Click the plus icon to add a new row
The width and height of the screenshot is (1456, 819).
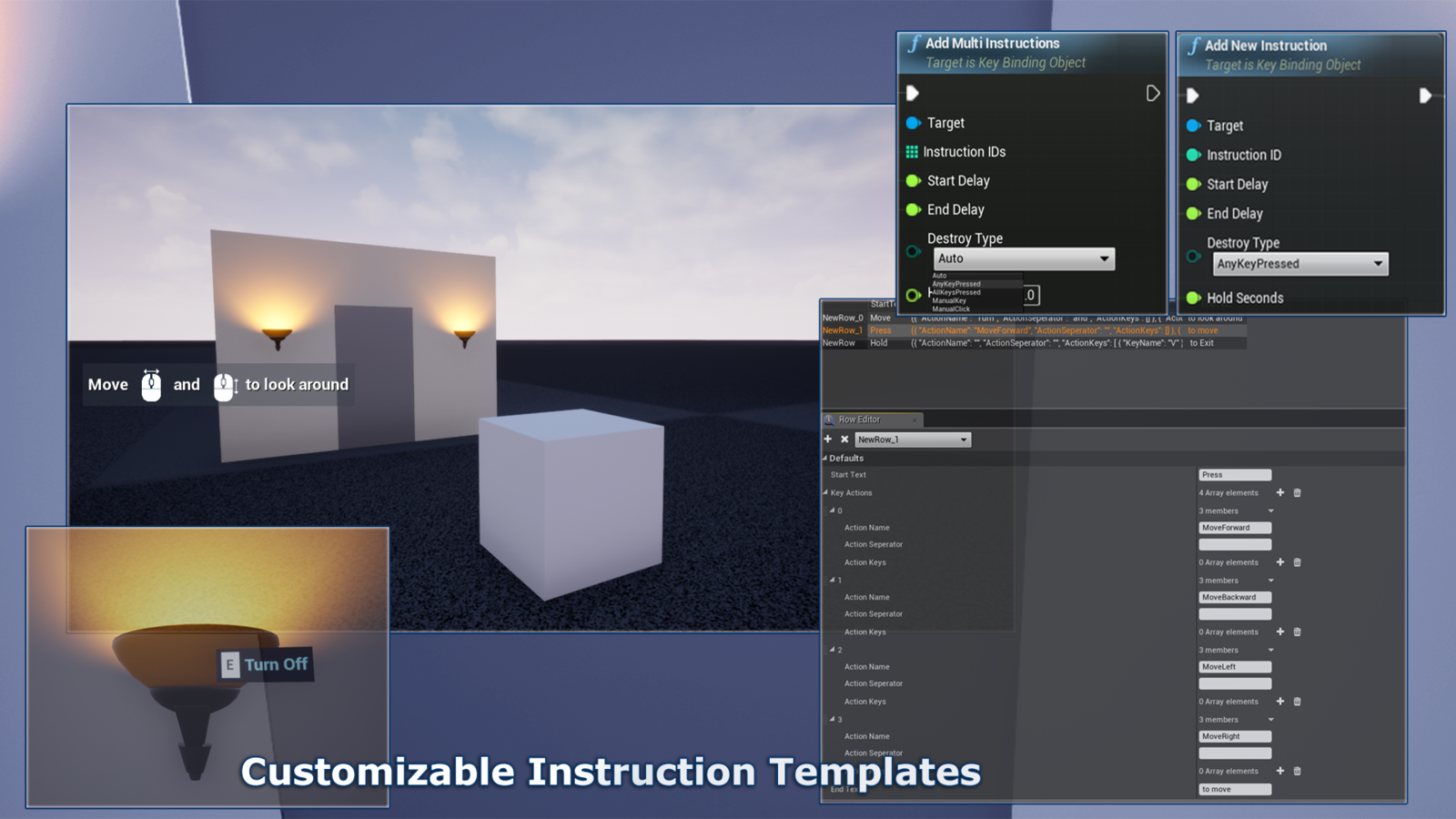[x=827, y=439]
